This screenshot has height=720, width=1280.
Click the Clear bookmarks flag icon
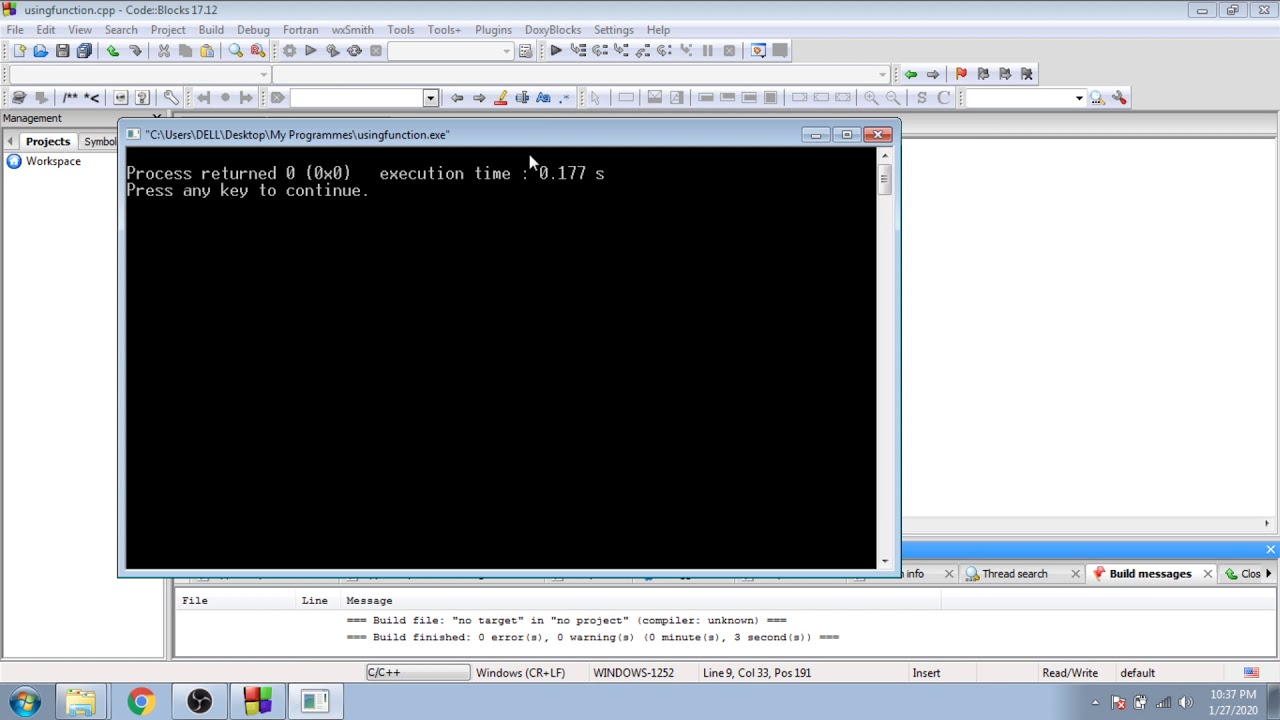pyautogui.click(x=1027, y=74)
